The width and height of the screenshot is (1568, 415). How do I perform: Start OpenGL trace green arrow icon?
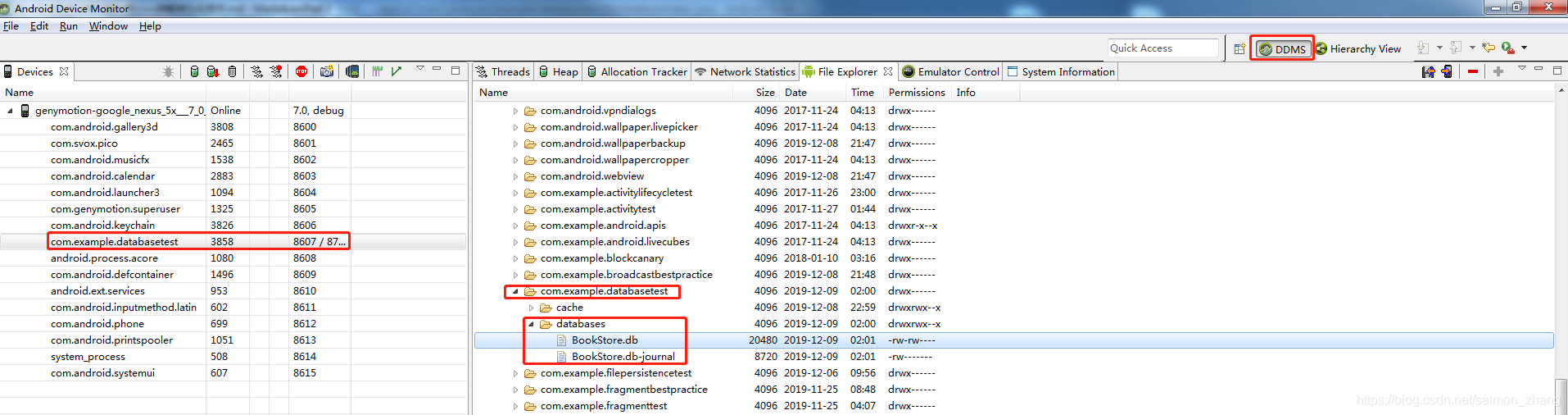point(397,71)
